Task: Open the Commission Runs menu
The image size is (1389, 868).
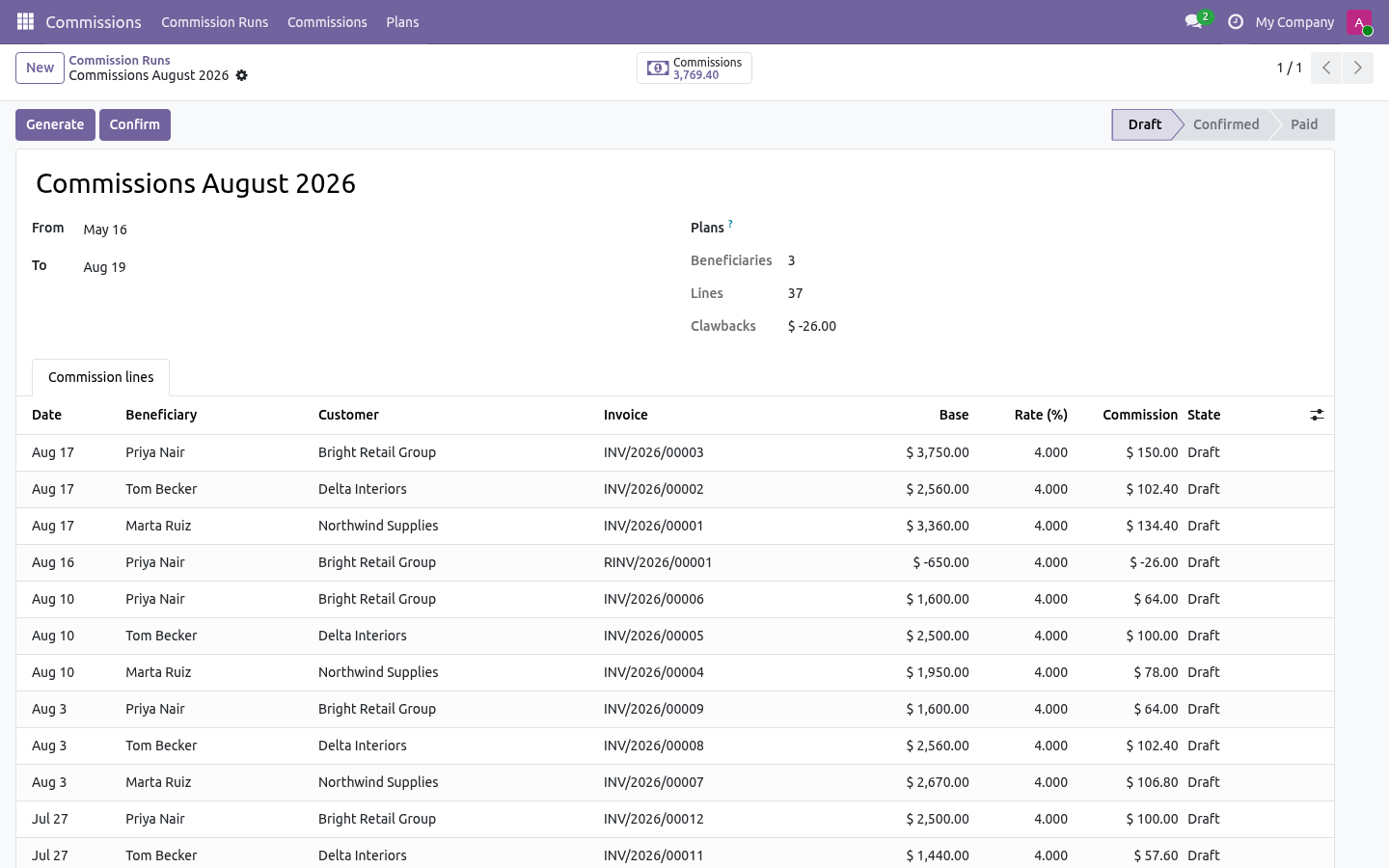Action: [215, 21]
